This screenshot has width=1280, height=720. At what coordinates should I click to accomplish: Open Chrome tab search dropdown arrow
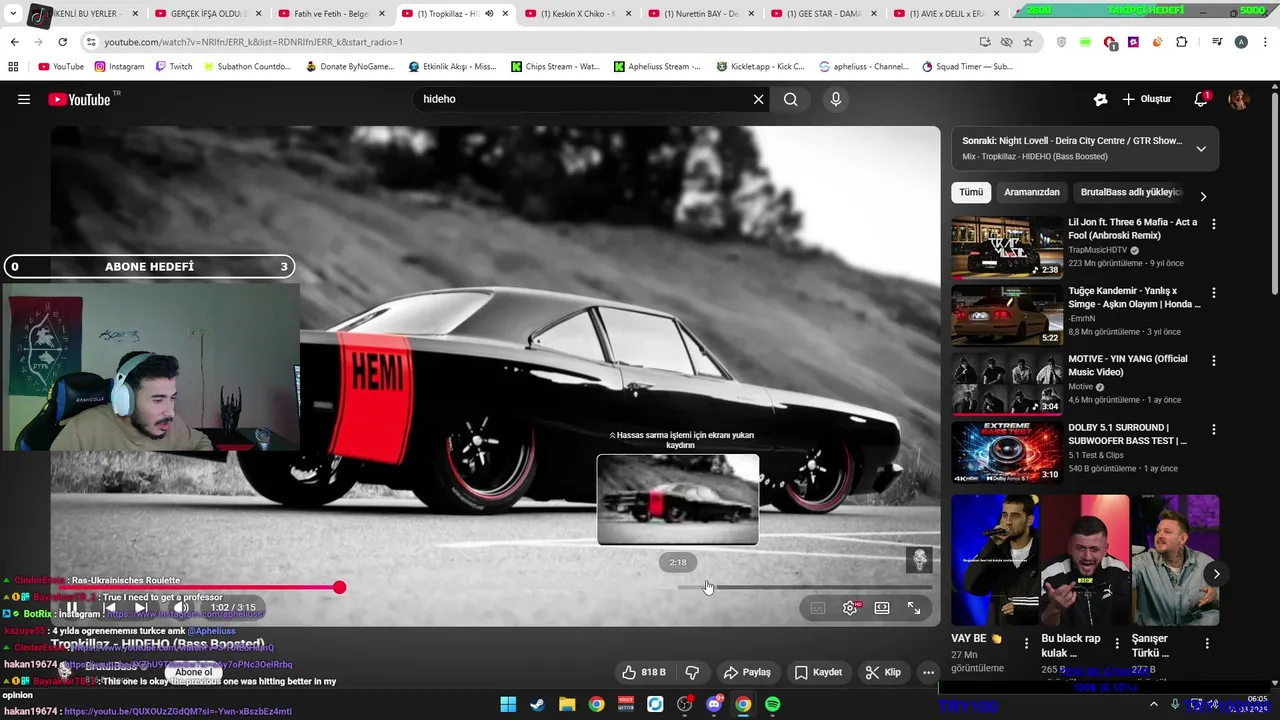coord(13,14)
